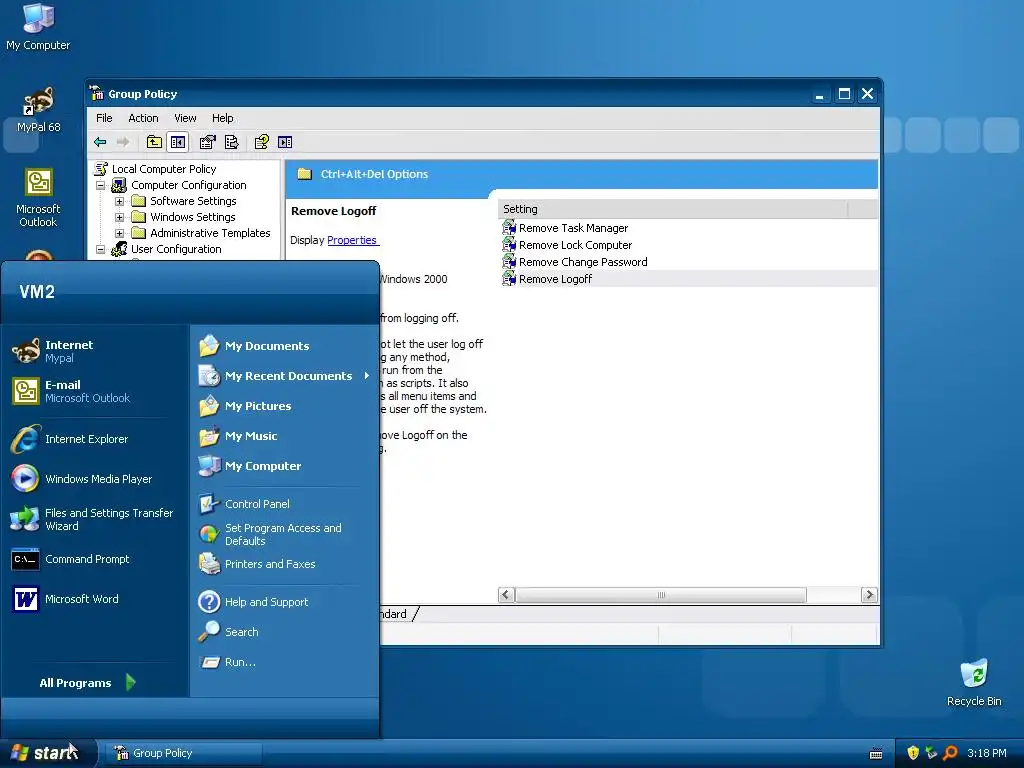
Task: Open Search from the Start menu
Action: click(229, 632)
